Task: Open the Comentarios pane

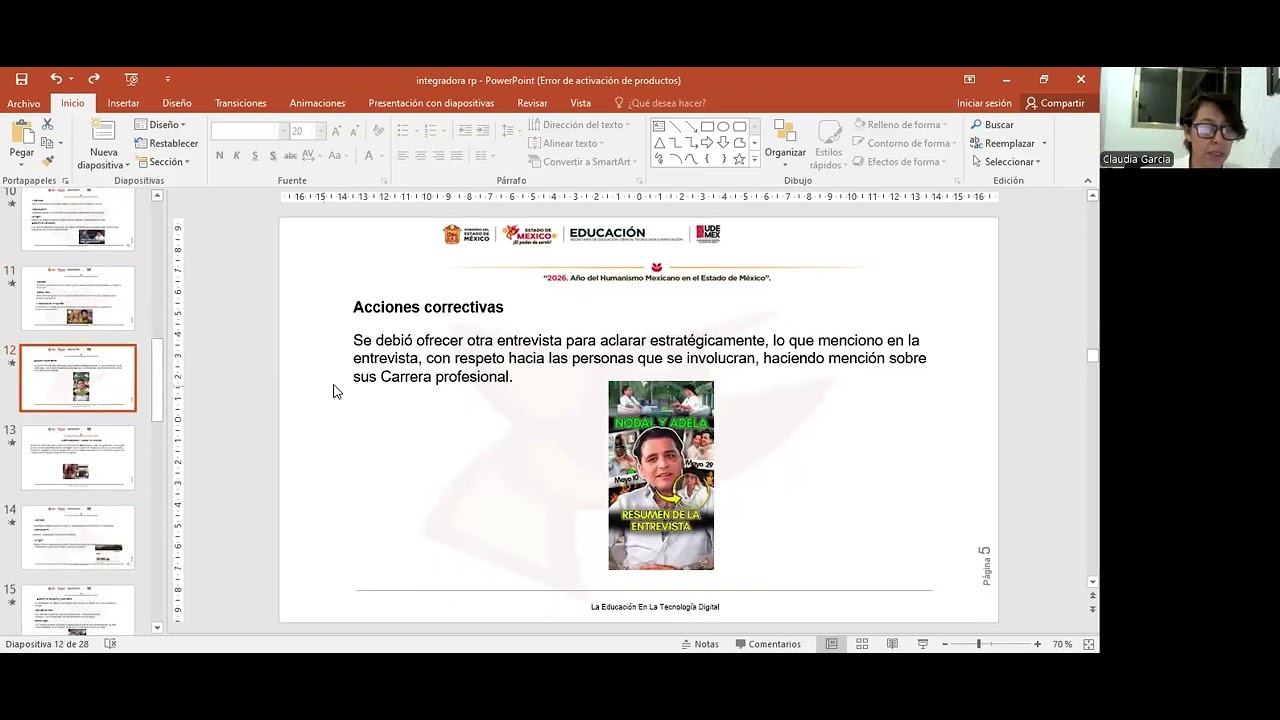Action: [767, 644]
